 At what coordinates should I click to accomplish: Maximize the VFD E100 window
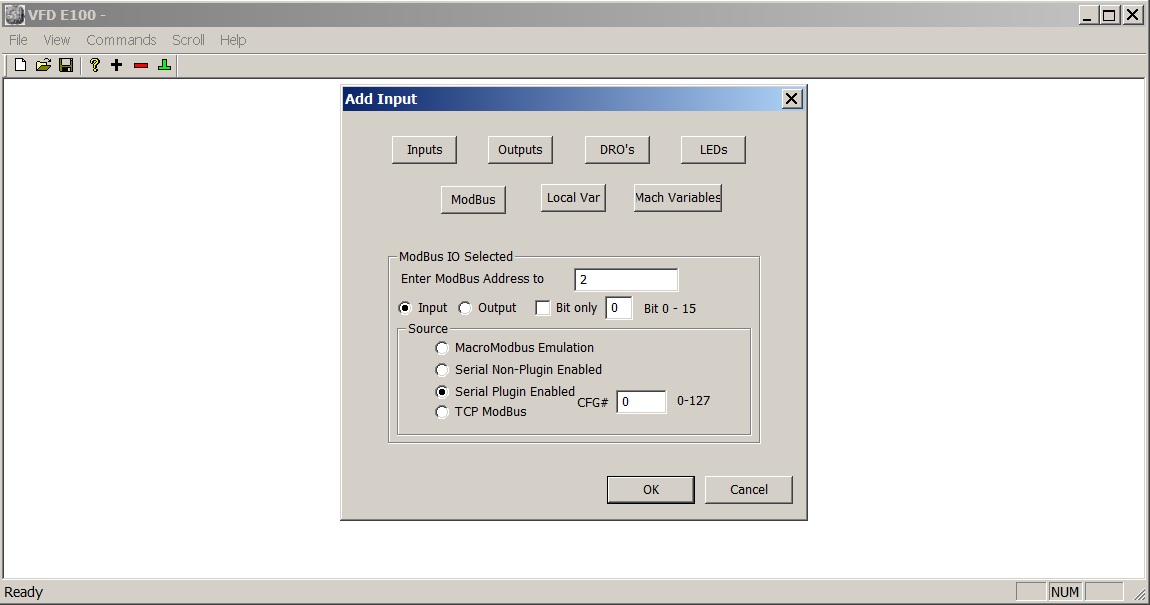click(1110, 15)
